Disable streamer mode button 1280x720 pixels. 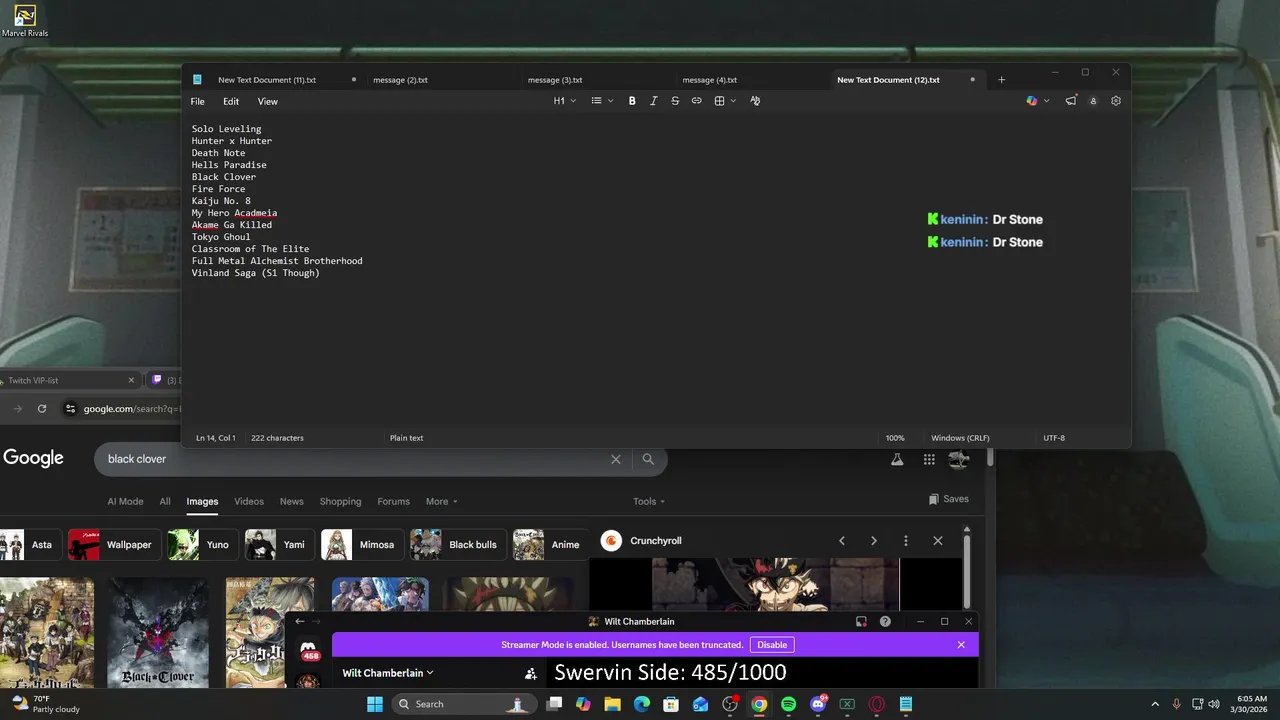click(772, 645)
